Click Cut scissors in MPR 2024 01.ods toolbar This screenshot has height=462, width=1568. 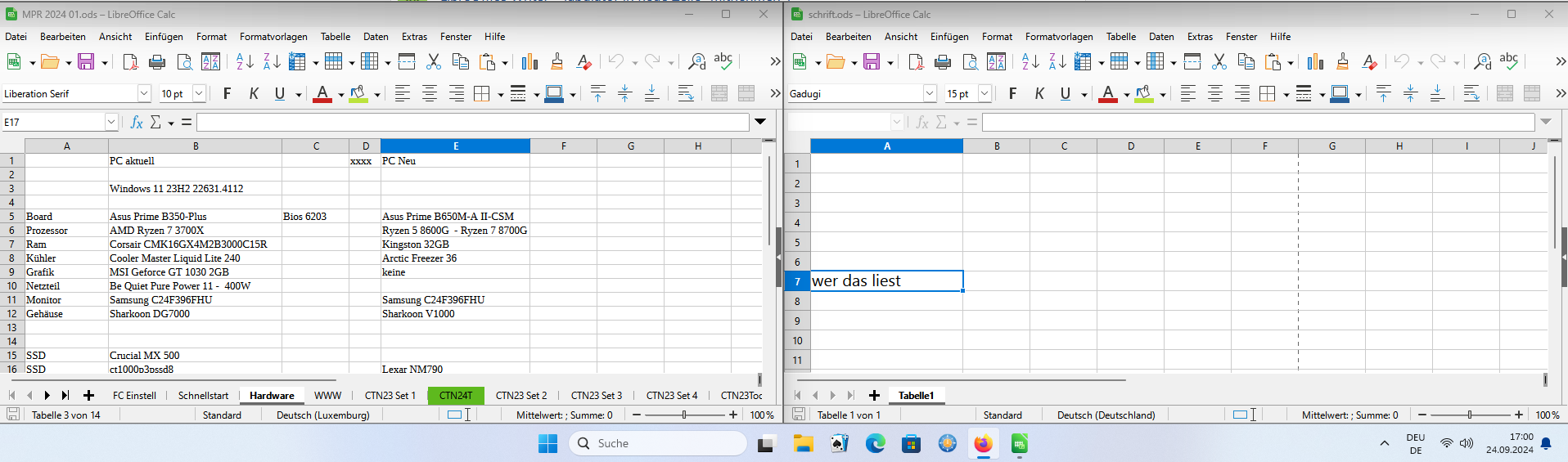click(434, 61)
